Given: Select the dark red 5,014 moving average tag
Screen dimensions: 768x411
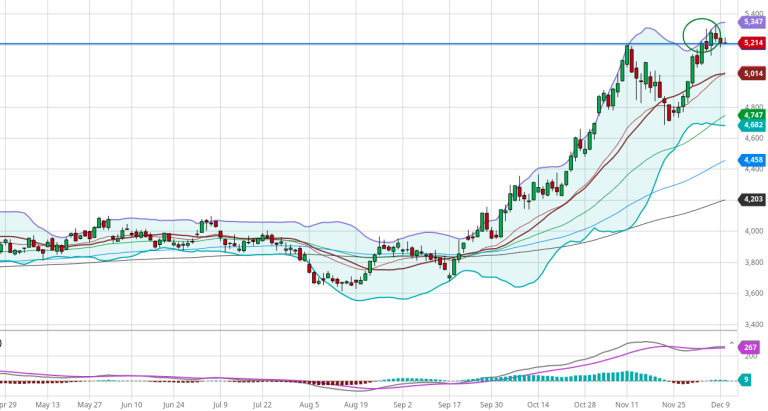Looking at the screenshot, I should (x=752, y=73).
